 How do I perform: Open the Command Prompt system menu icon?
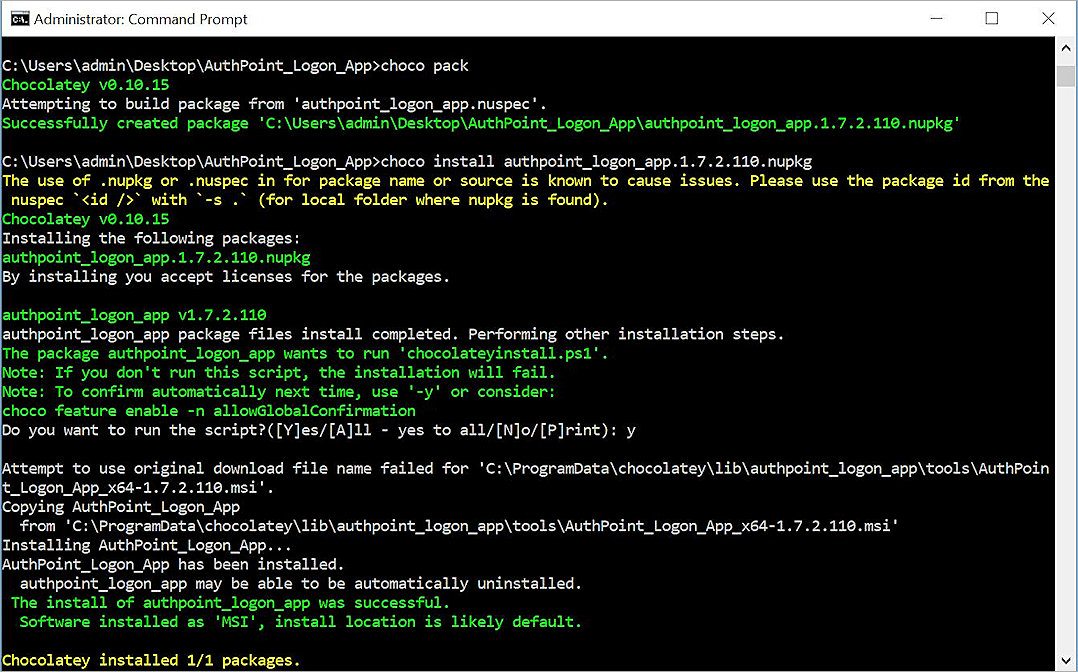[x=18, y=17]
